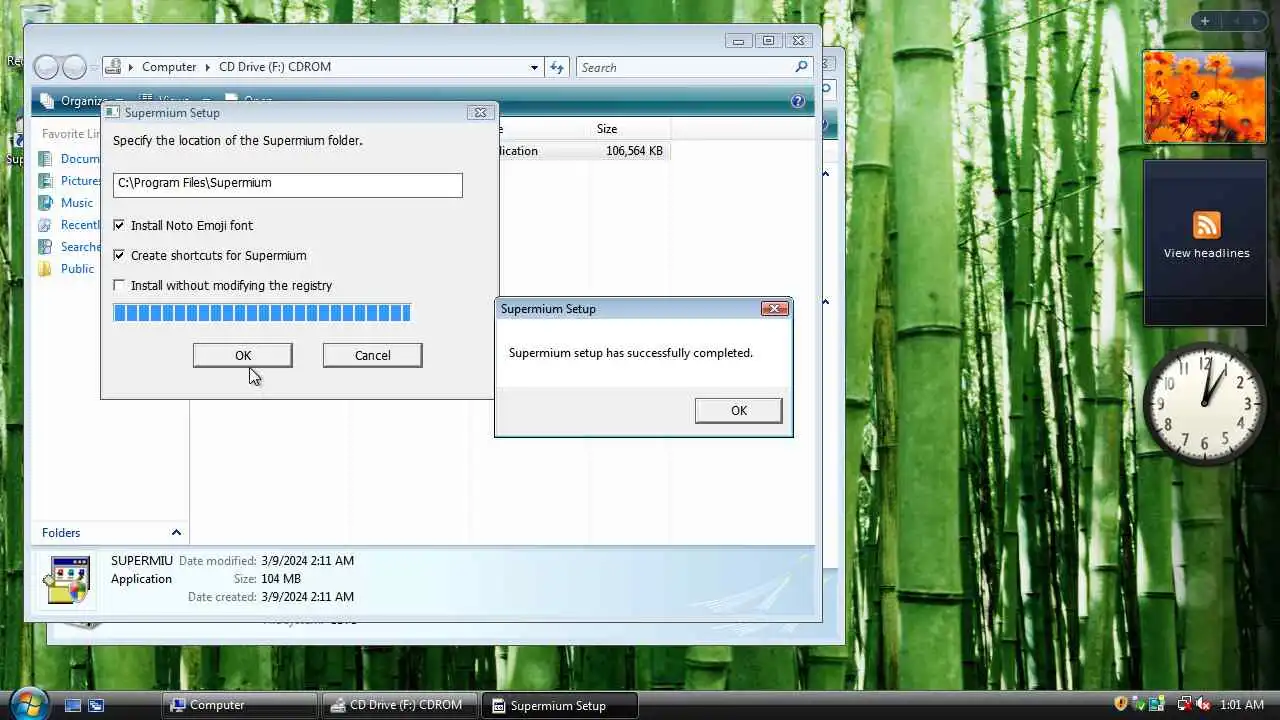The height and width of the screenshot is (720, 1280).
Task: Select Computer in the address breadcrumb
Action: [169, 67]
